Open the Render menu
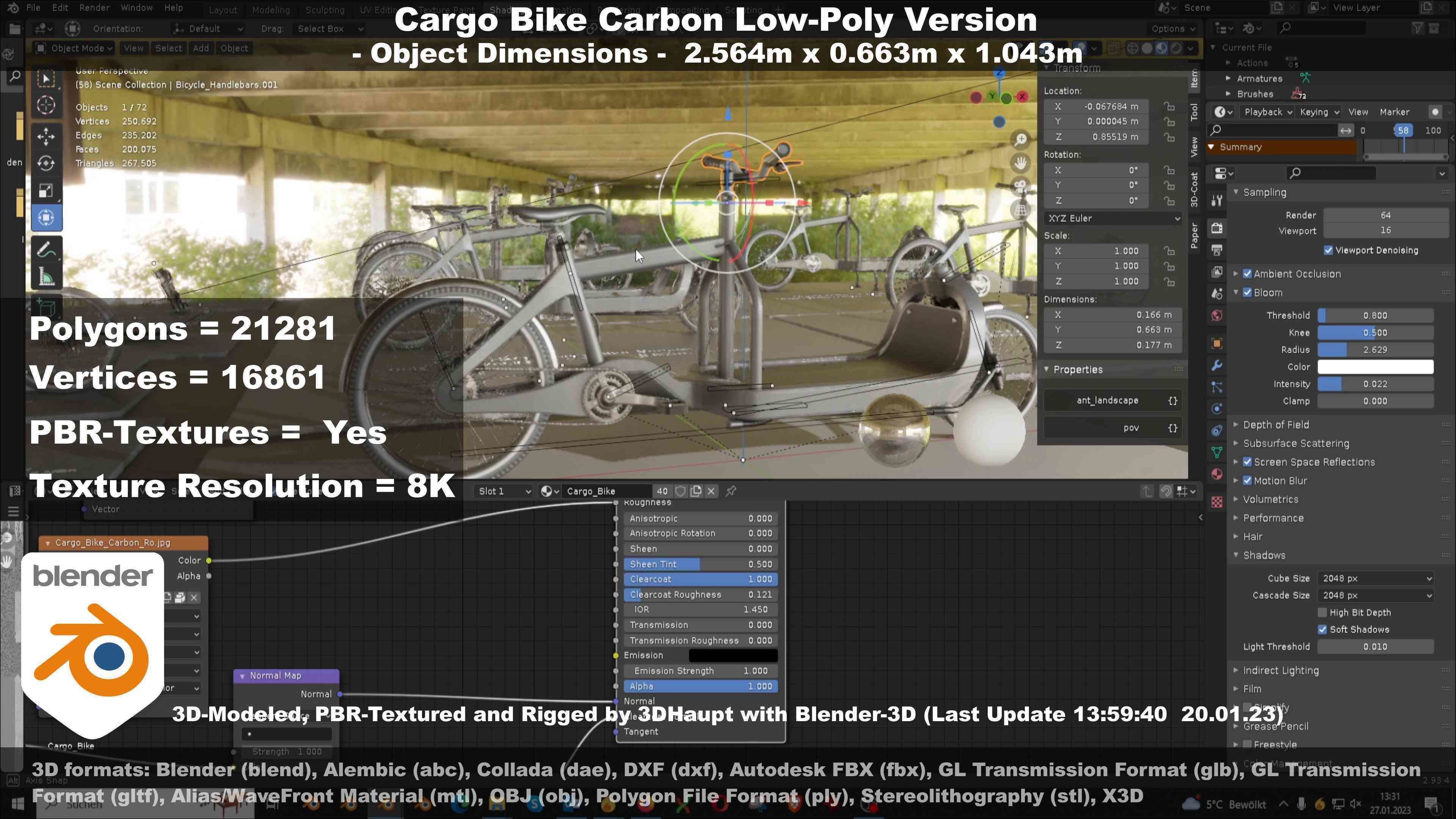Viewport: 1456px width, 819px height. pos(94,8)
